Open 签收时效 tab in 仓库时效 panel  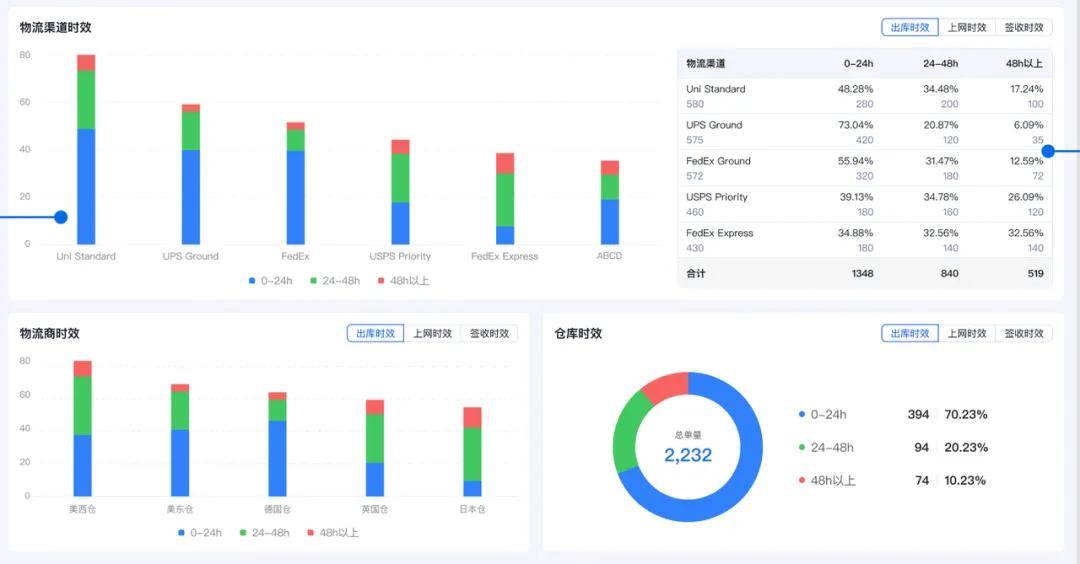click(x=1024, y=333)
